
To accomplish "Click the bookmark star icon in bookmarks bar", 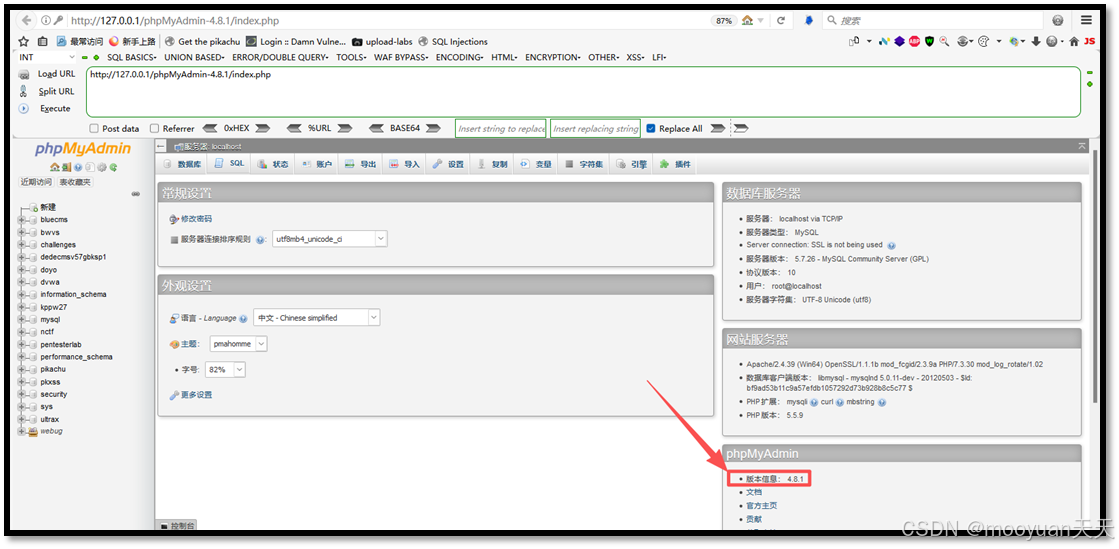I will pos(24,41).
